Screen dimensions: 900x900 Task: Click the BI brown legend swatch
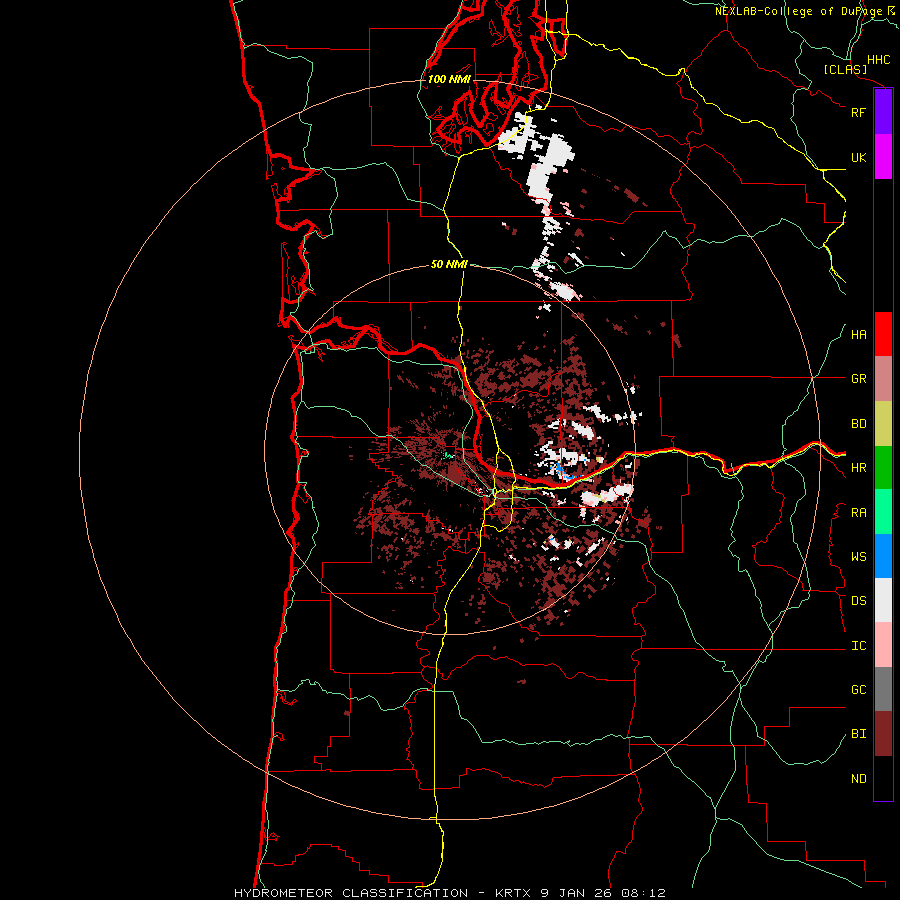tap(883, 734)
